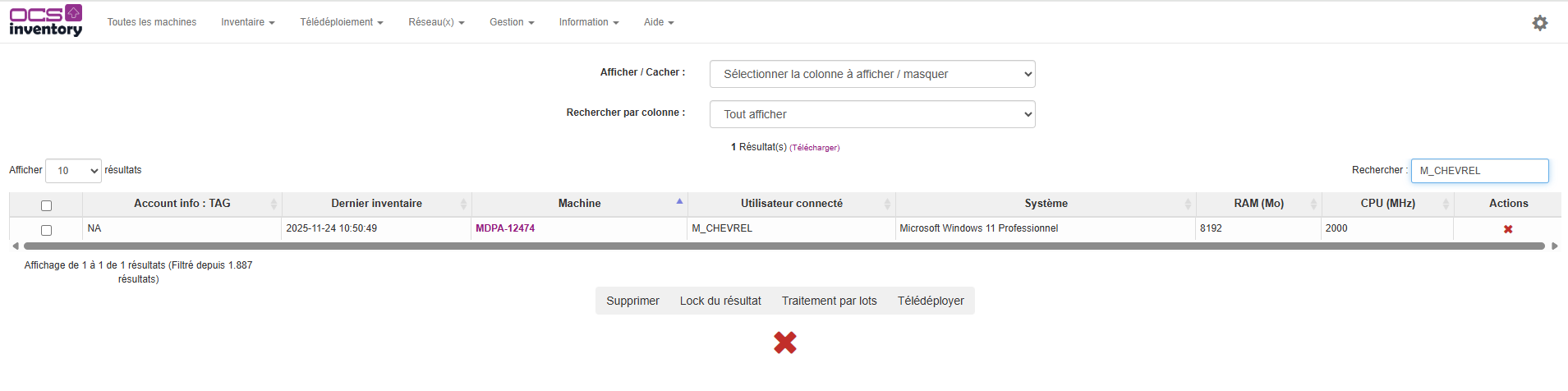
Task: Sort by Machine column arrow
Action: click(x=678, y=202)
